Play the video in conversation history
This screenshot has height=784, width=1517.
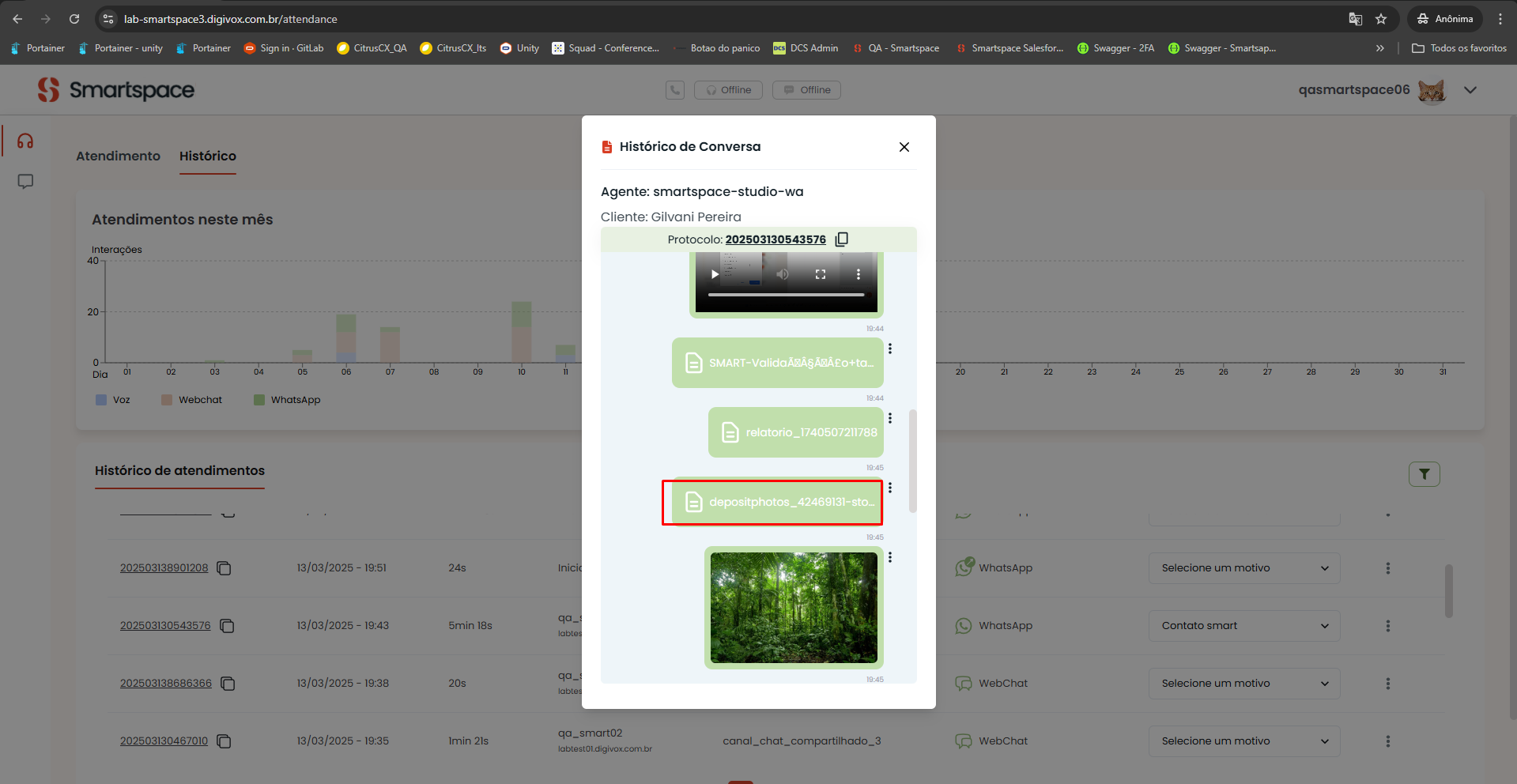click(715, 274)
